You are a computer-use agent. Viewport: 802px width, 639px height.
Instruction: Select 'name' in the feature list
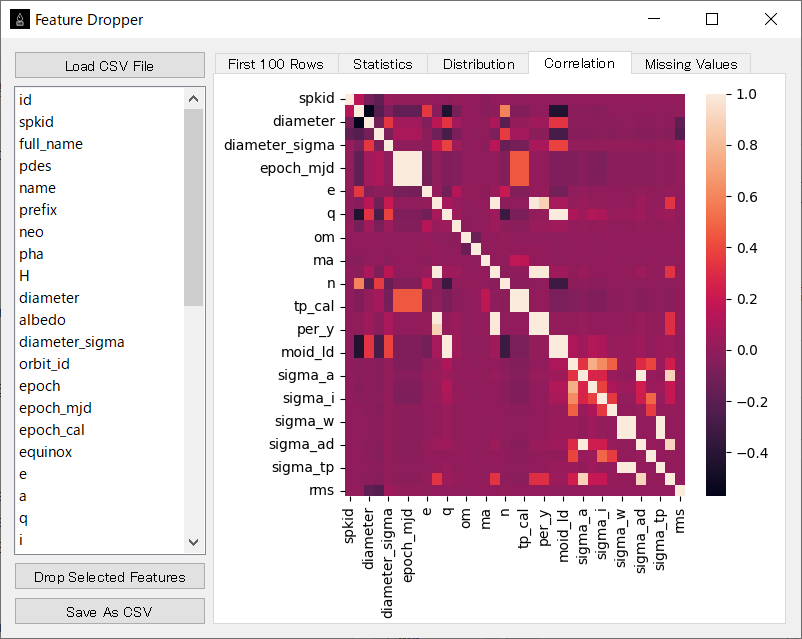pos(100,188)
